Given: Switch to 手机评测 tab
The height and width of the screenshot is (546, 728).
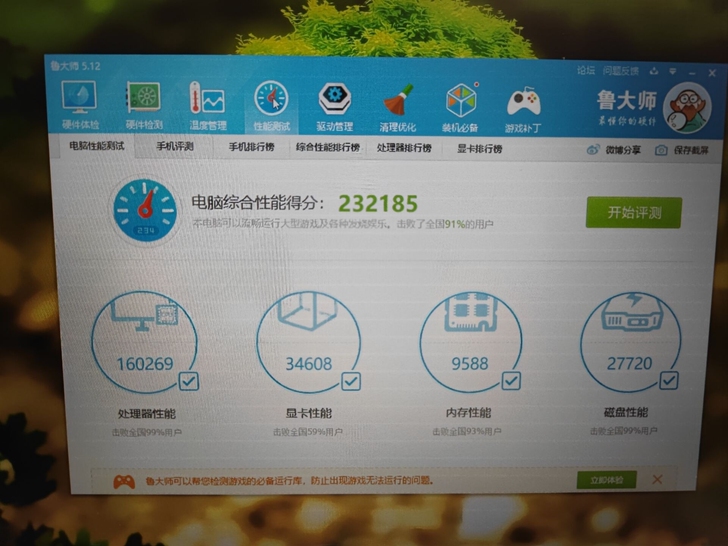Looking at the screenshot, I should tap(175, 146).
